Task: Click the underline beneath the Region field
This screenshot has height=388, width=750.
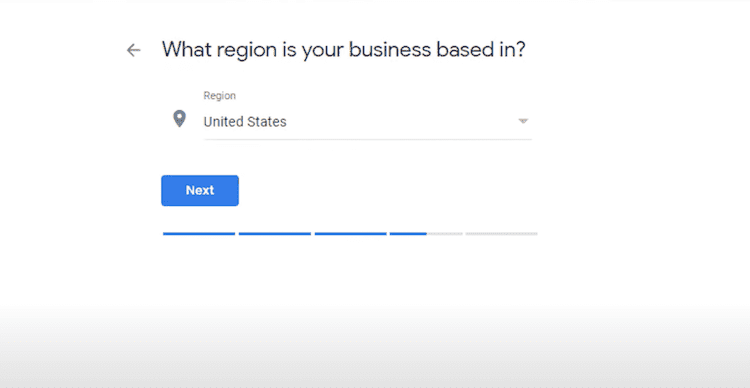Action: pyautogui.click(x=367, y=139)
